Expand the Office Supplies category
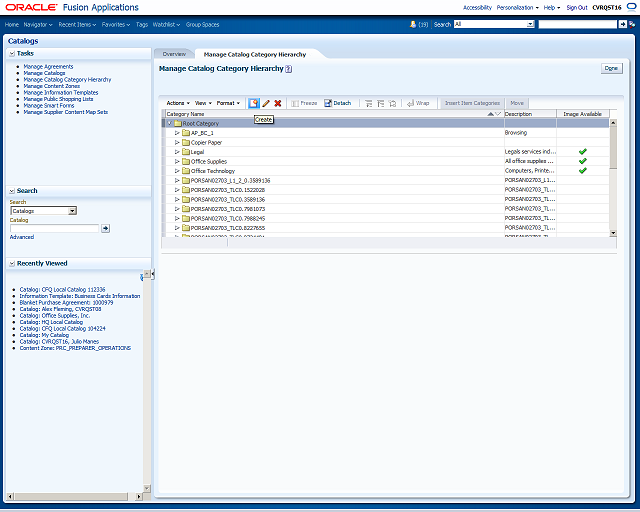Screen dimensions: 640x512 (x=177, y=162)
